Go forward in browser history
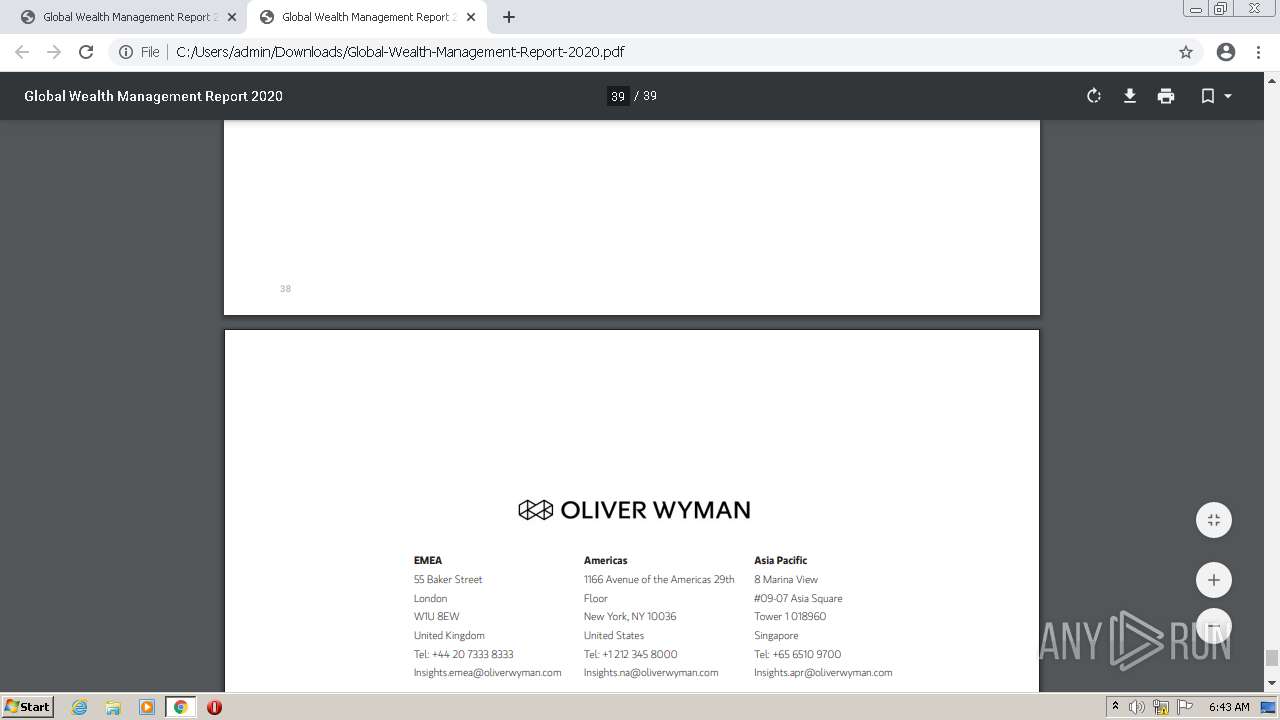 [54, 52]
